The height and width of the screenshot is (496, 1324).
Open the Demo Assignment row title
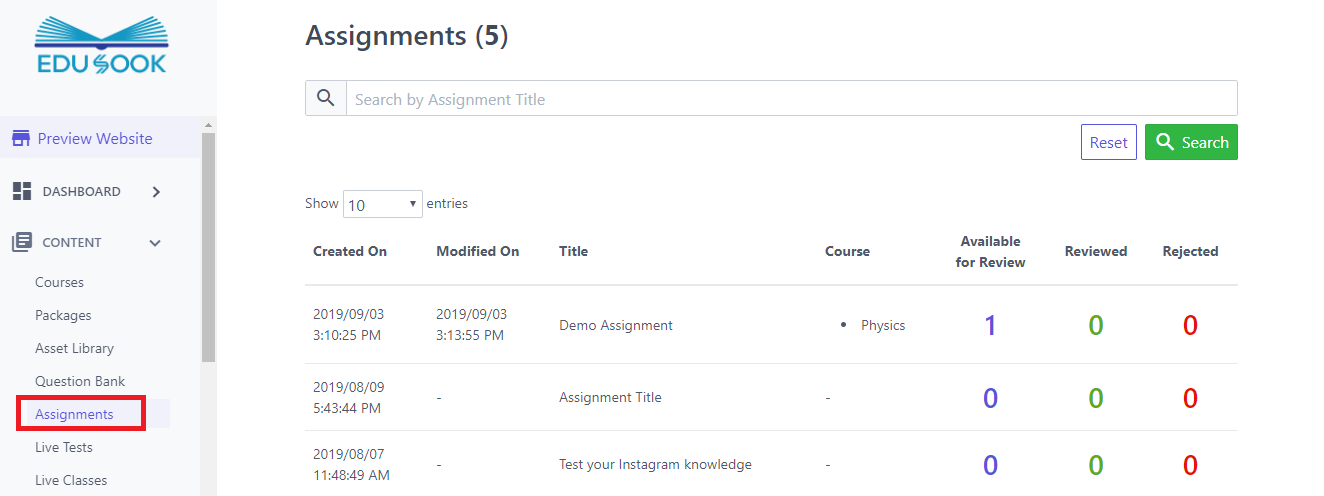[615, 325]
